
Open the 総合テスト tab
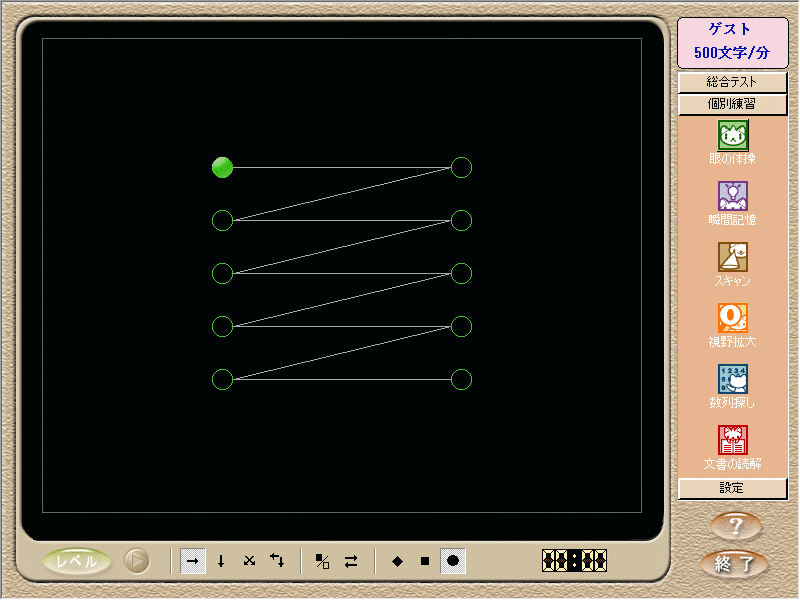click(732, 82)
